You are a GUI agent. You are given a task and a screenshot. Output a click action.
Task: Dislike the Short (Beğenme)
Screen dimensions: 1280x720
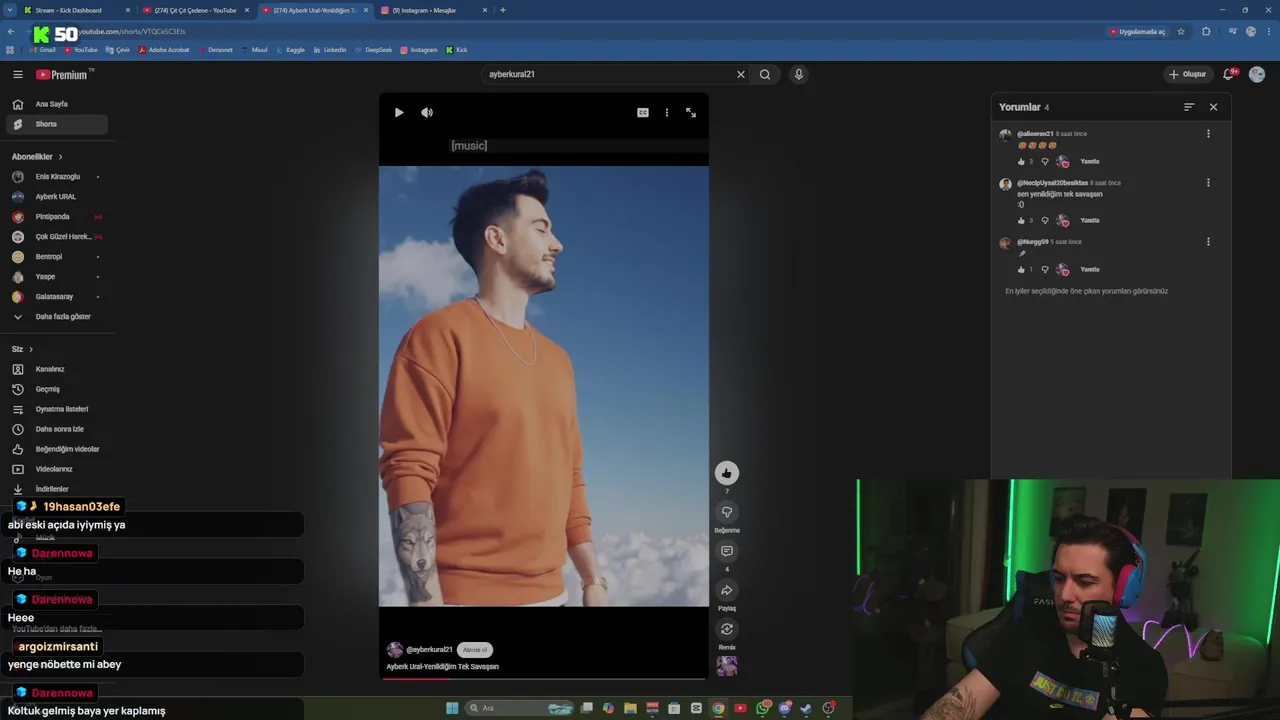point(727,512)
